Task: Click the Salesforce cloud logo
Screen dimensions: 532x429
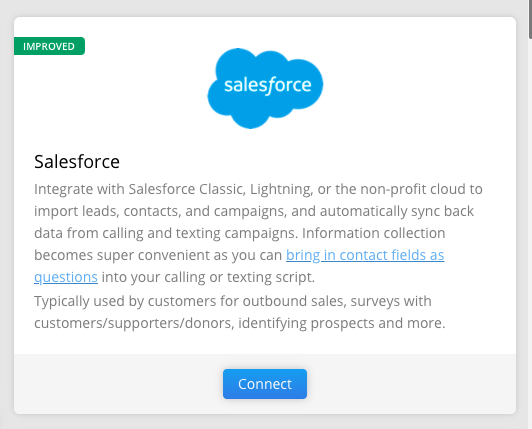Action: pos(265,88)
